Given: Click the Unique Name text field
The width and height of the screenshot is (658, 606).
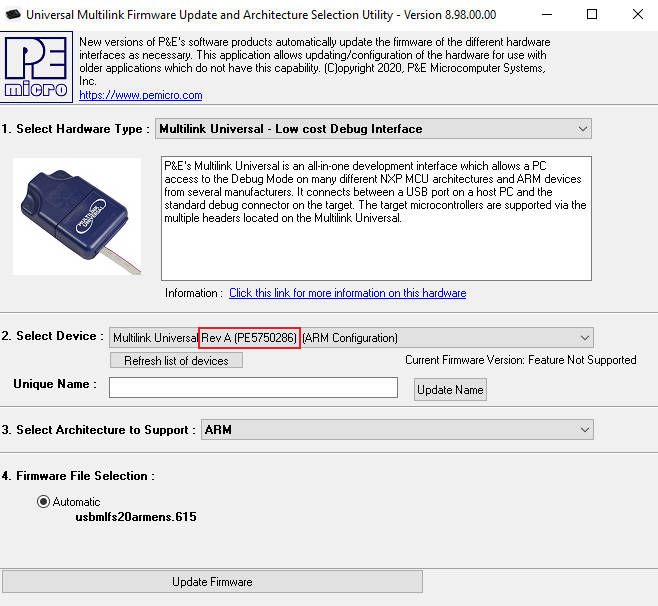Looking at the screenshot, I should point(253,388).
